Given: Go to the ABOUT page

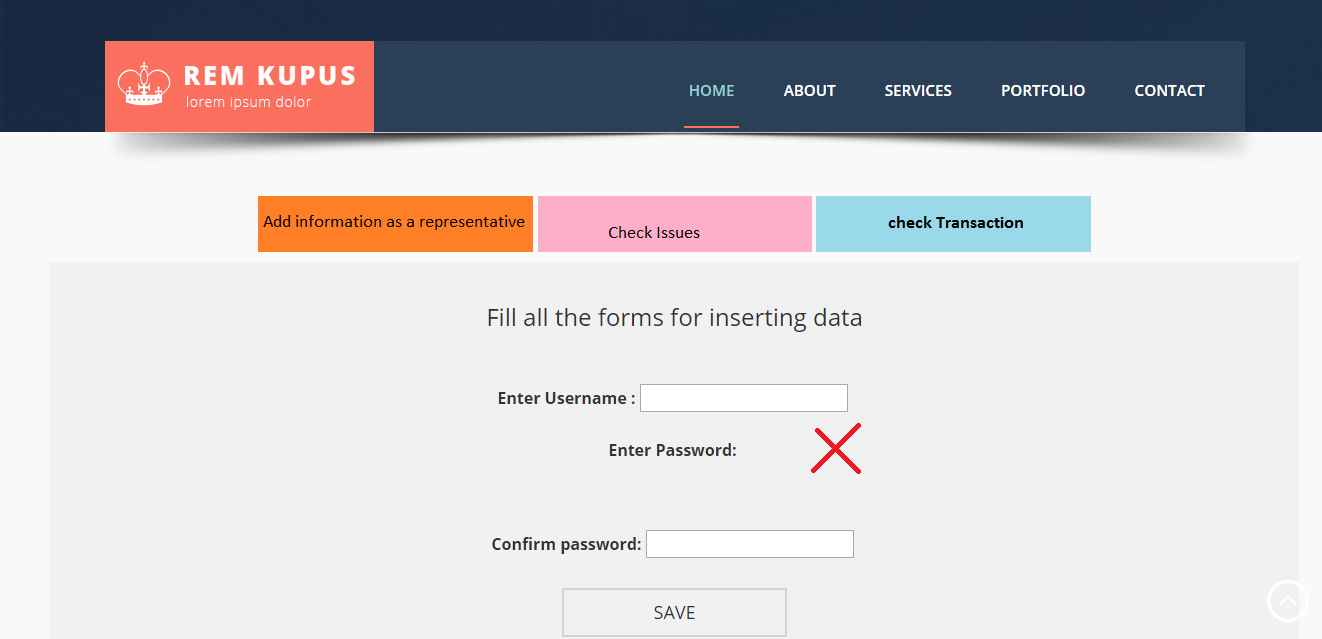Looking at the screenshot, I should click(x=810, y=90).
